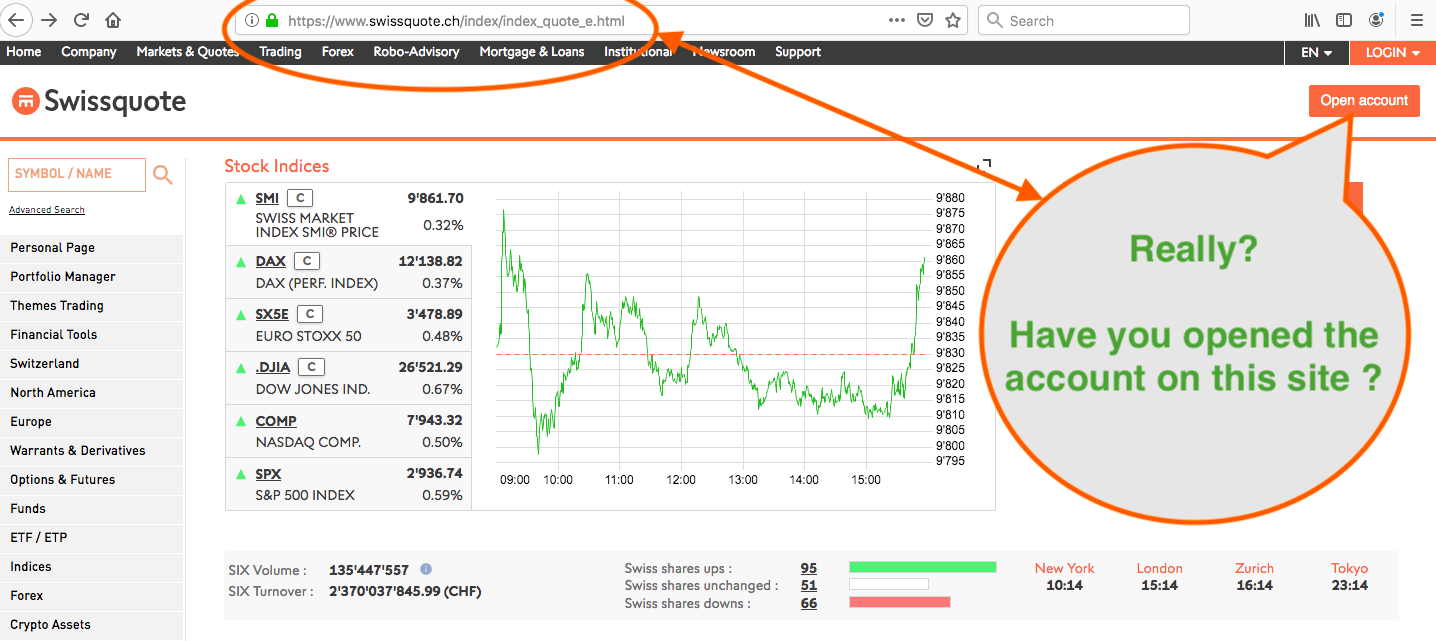The width and height of the screenshot is (1436, 641).
Task: Click the orange symbol search magnifier
Action: pos(163,175)
